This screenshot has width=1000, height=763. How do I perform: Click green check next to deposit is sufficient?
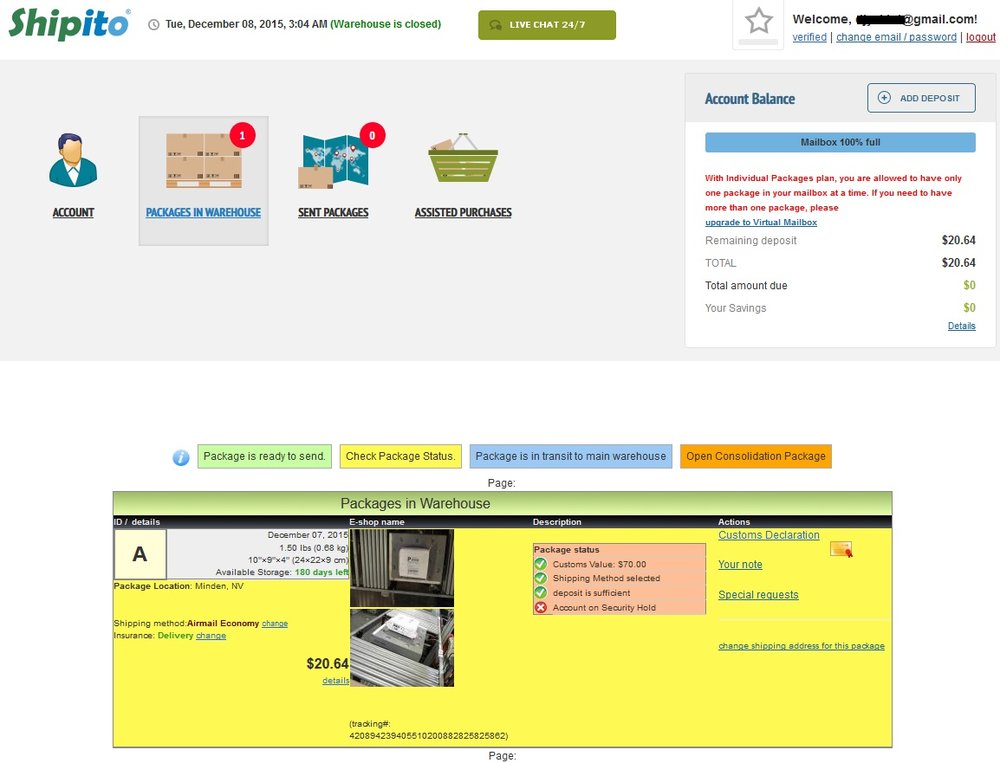click(541, 593)
